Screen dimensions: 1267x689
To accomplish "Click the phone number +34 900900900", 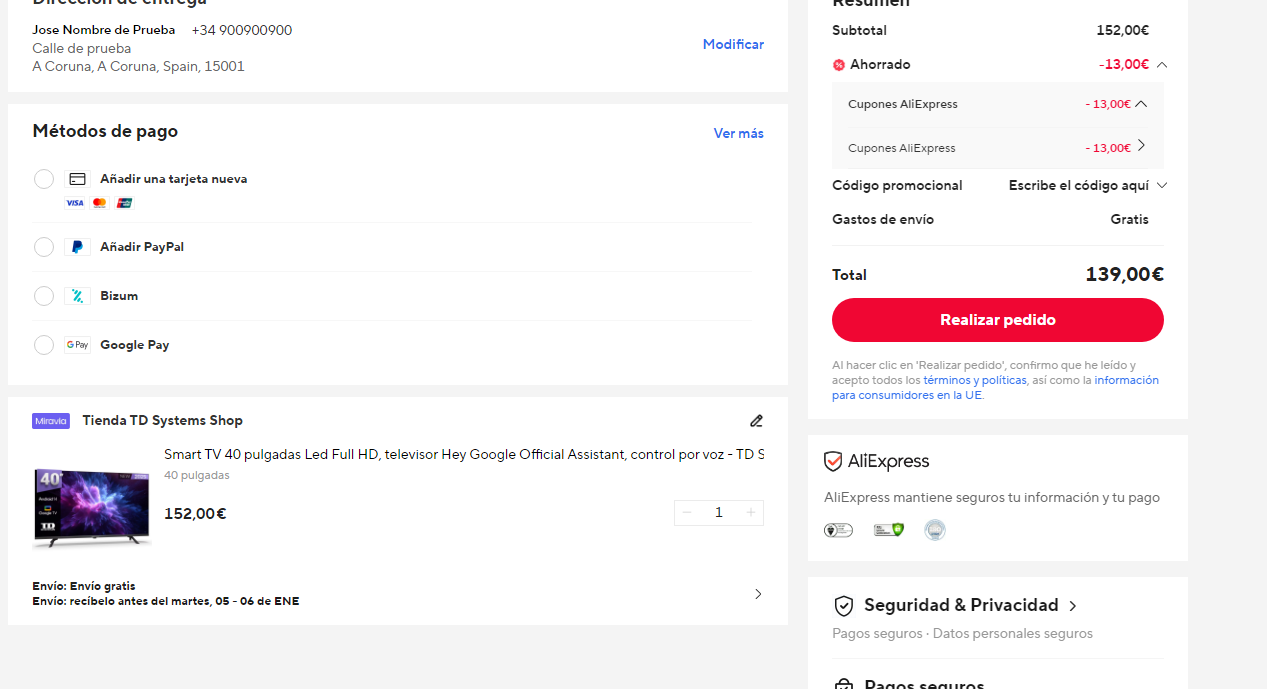I will coord(242,30).
